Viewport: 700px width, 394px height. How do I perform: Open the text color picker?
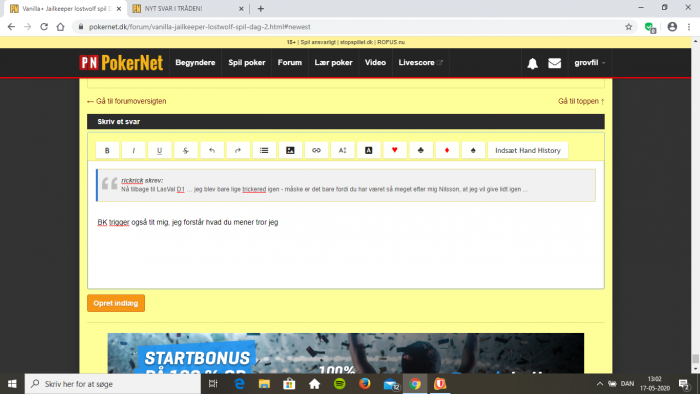click(368, 150)
